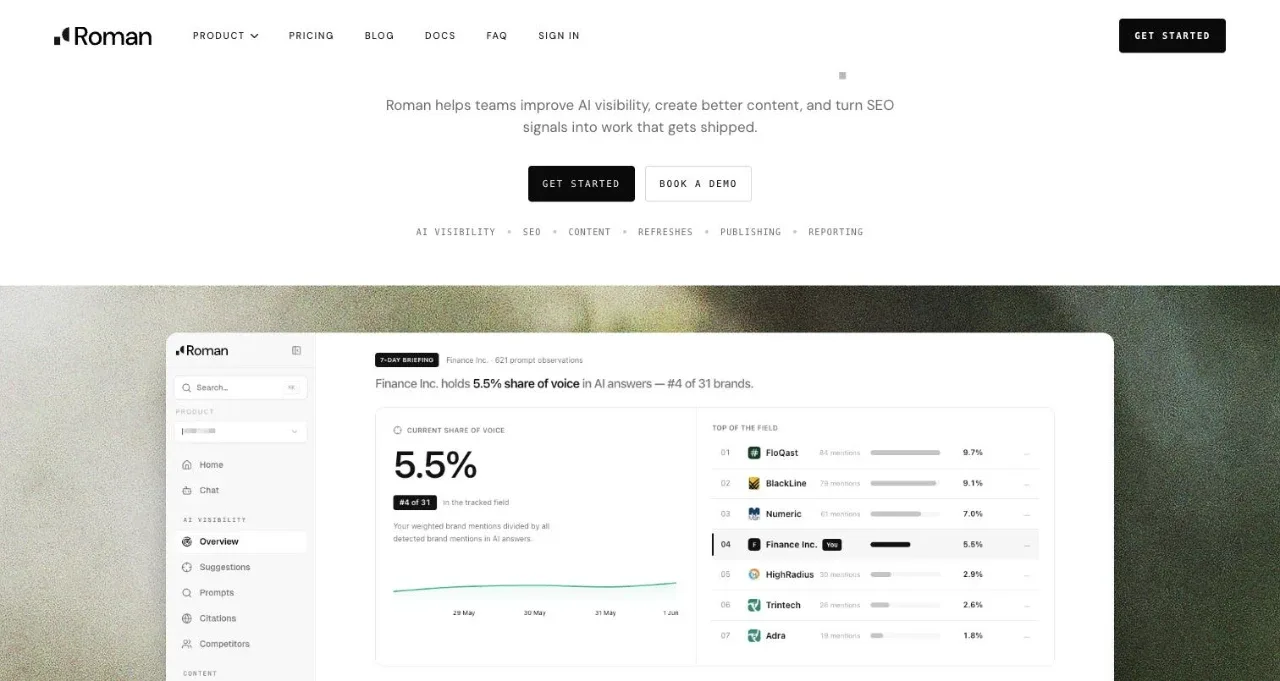Image resolution: width=1280 pixels, height=681 pixels.
Task: Open the Product dropdown in the navigation bar
Action: pyautogui.click(x=226, y=36)
